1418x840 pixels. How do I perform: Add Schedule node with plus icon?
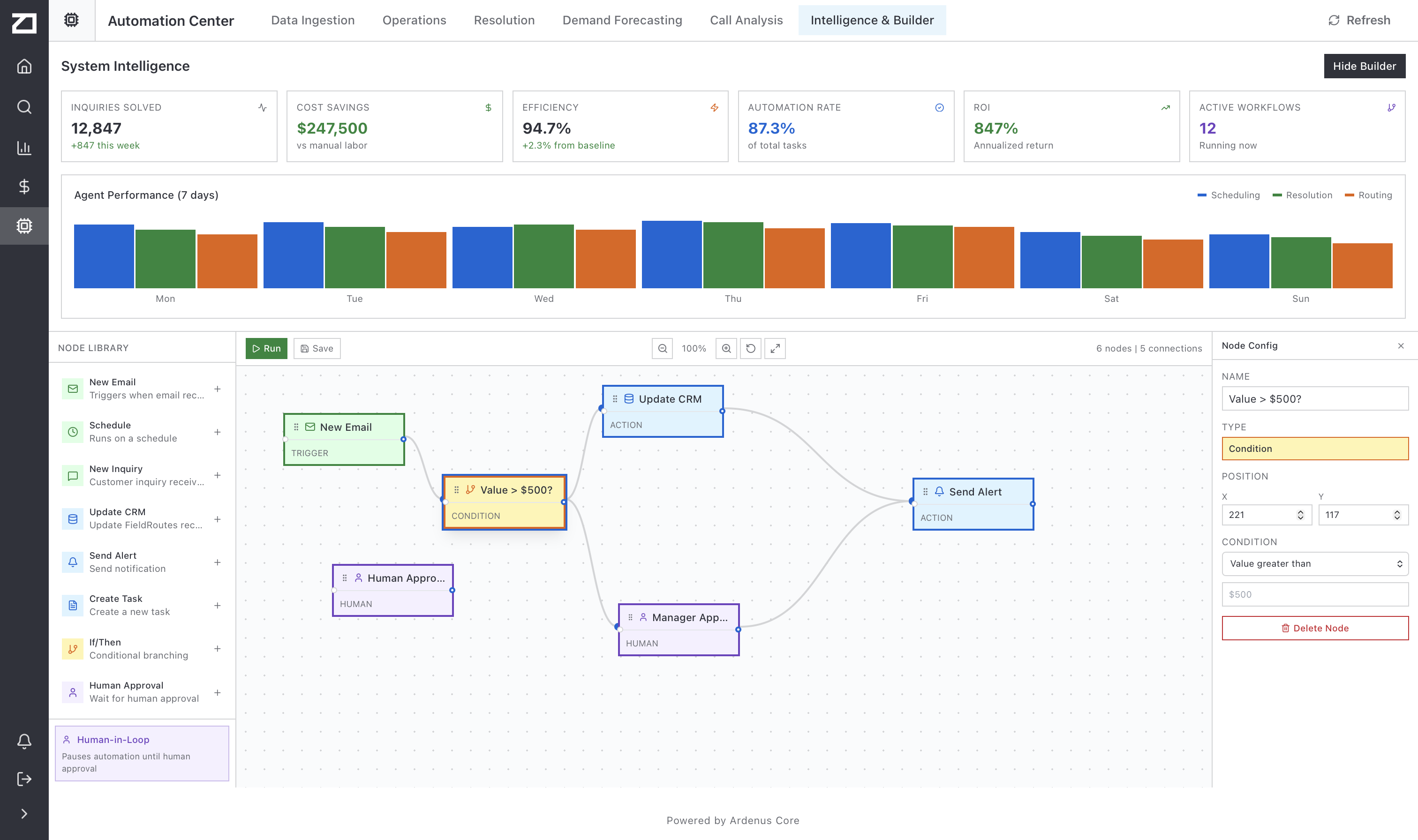click(218, 432)
